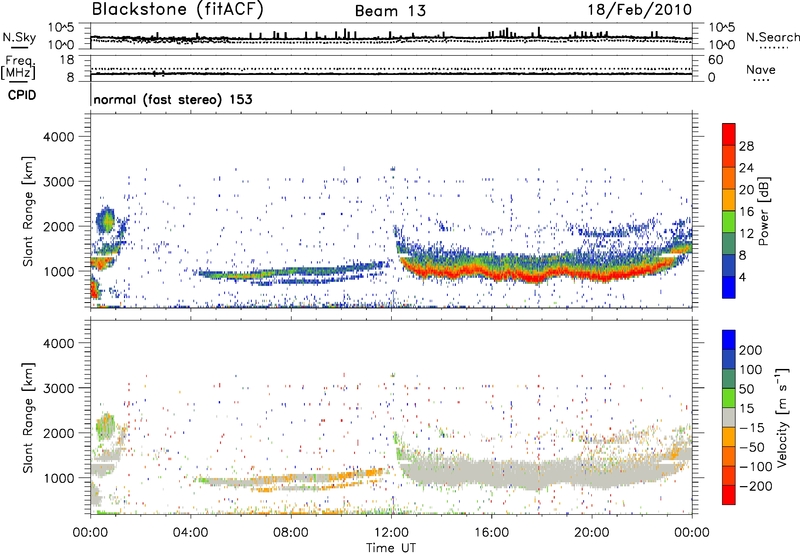Click the -15 tick on velocity colorbar

(750, 428)
